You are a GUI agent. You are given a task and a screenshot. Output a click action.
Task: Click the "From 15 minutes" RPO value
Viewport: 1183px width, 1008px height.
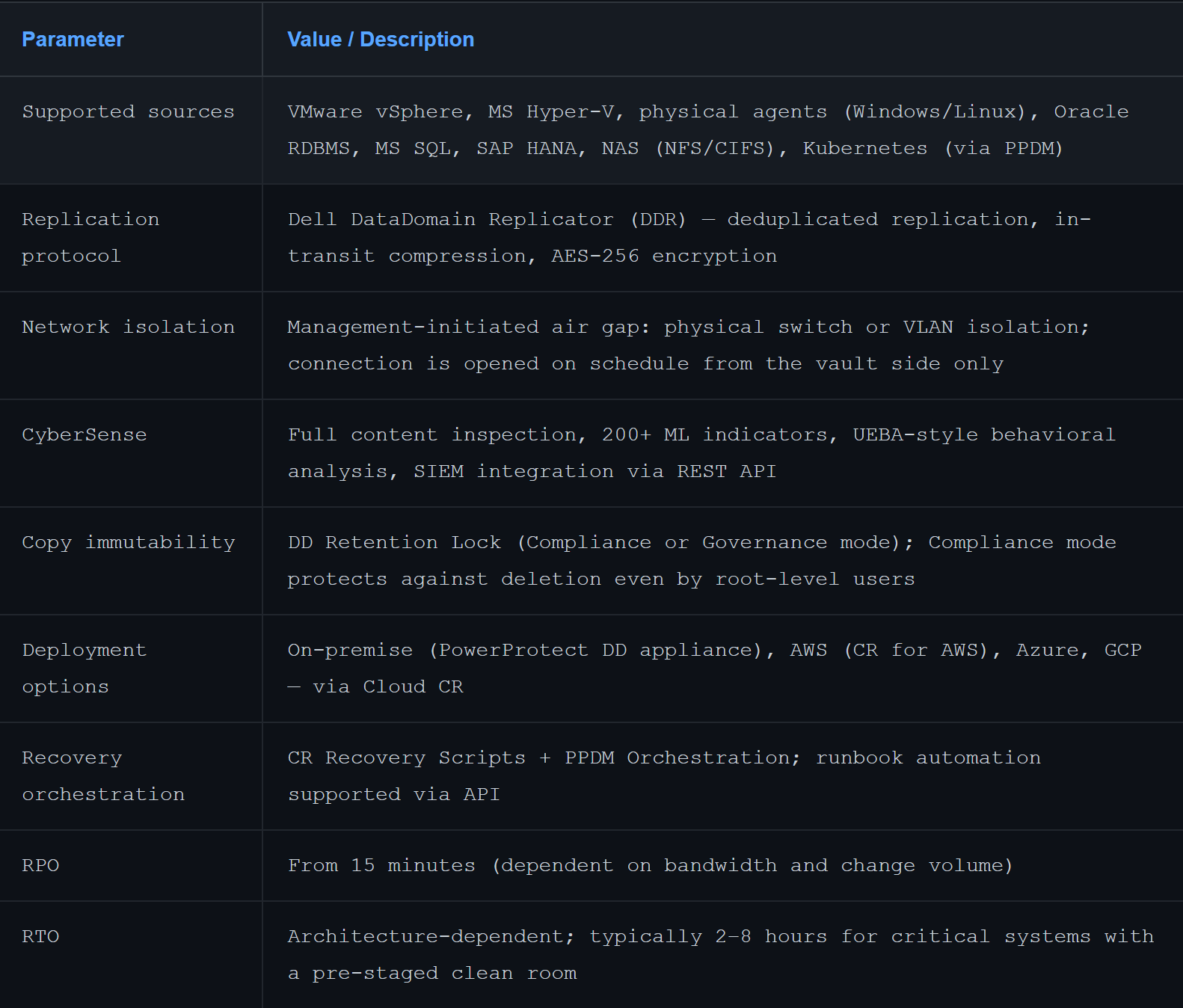[x=651, y=865]
